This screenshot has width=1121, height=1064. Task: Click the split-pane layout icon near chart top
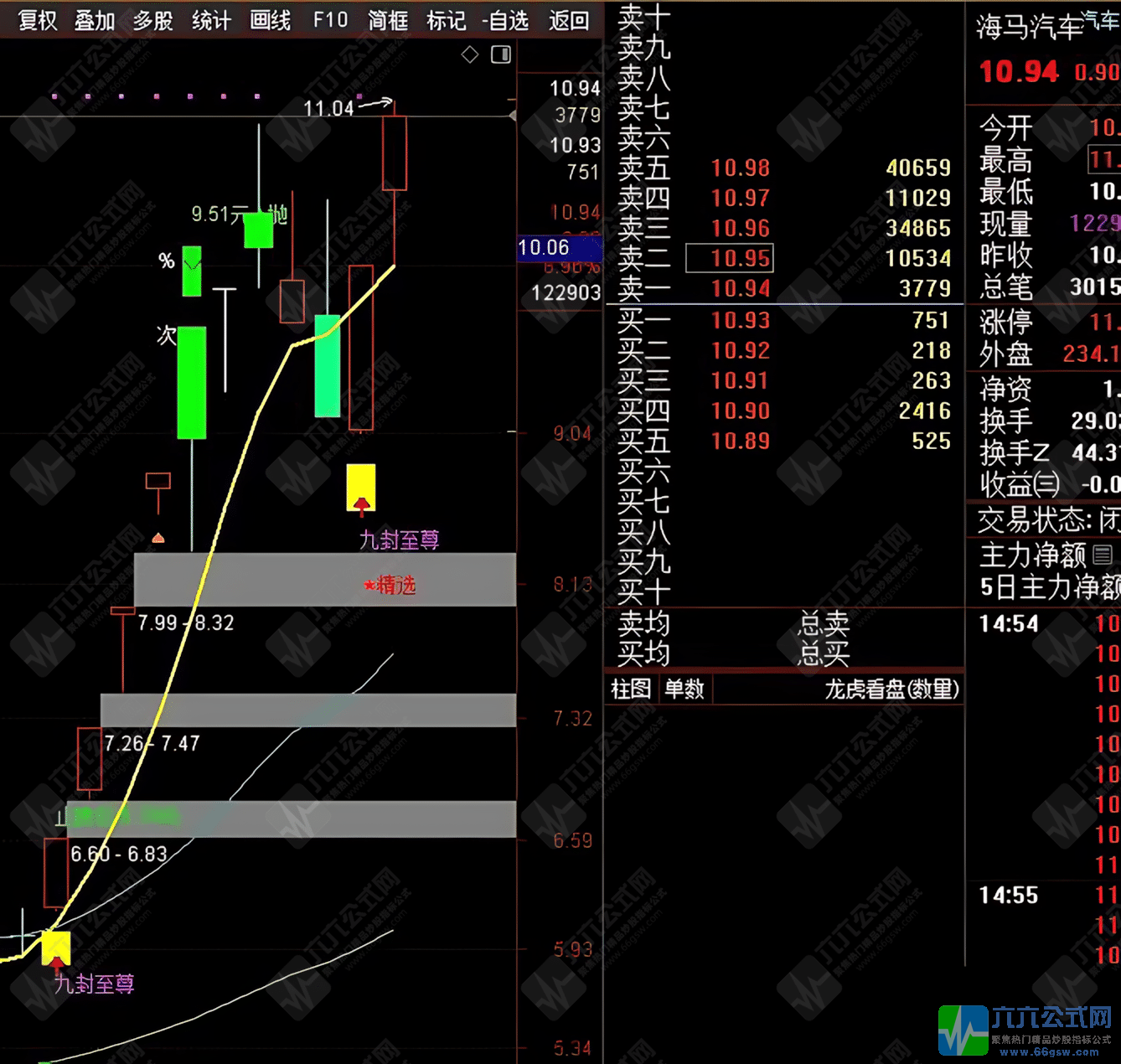click(500, 54)
